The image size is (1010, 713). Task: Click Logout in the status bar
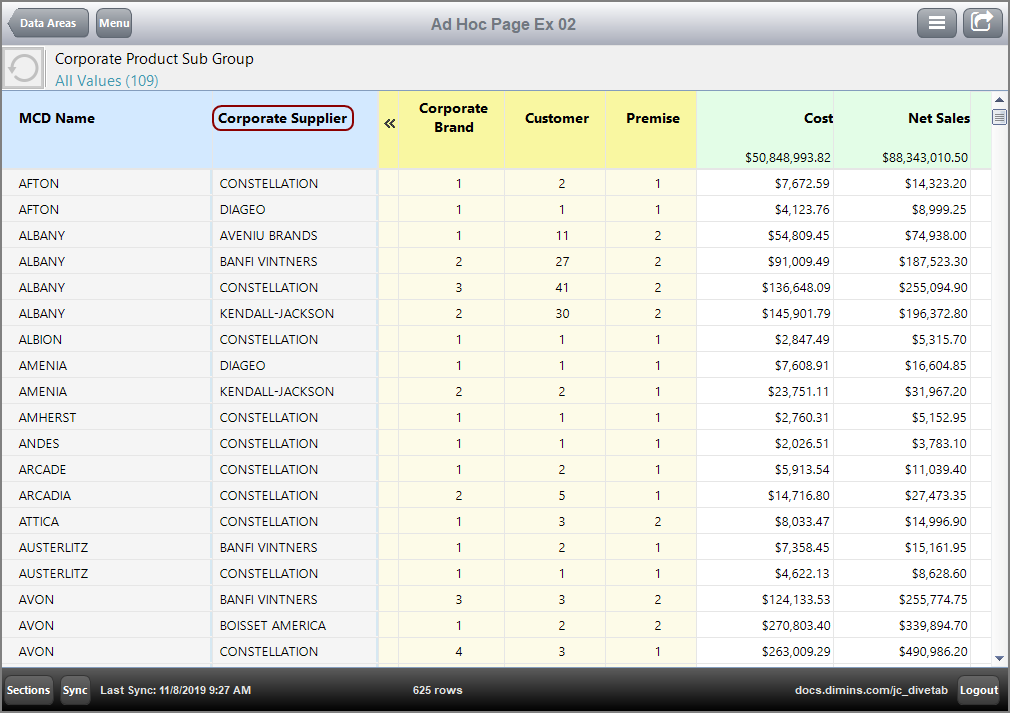[979, 690]
